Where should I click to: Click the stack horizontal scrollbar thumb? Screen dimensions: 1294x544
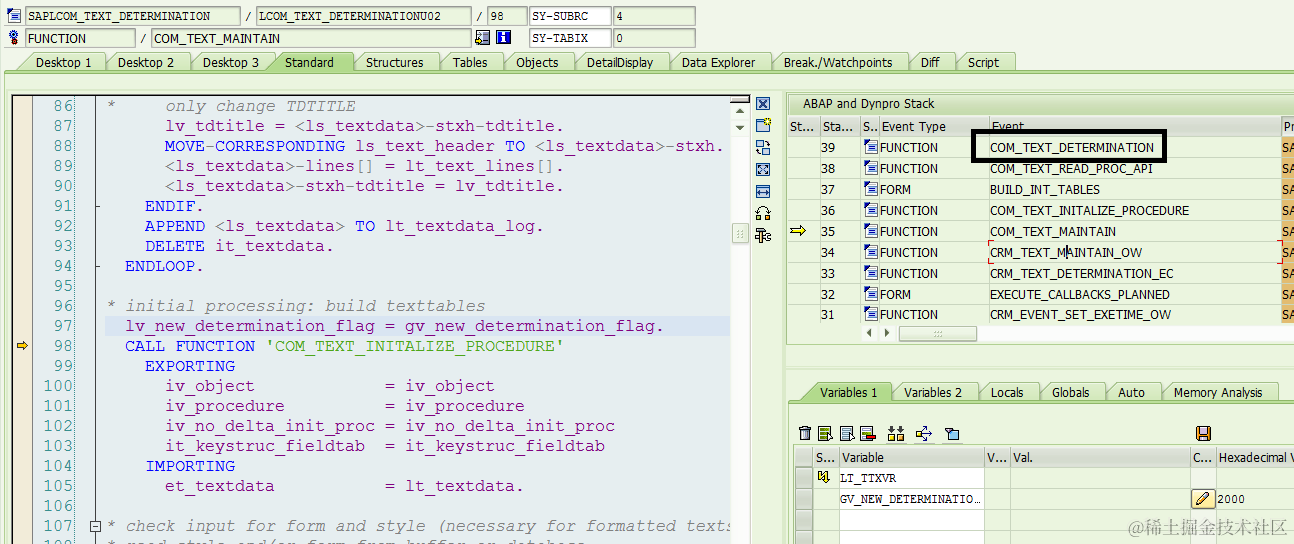(937, 334)
